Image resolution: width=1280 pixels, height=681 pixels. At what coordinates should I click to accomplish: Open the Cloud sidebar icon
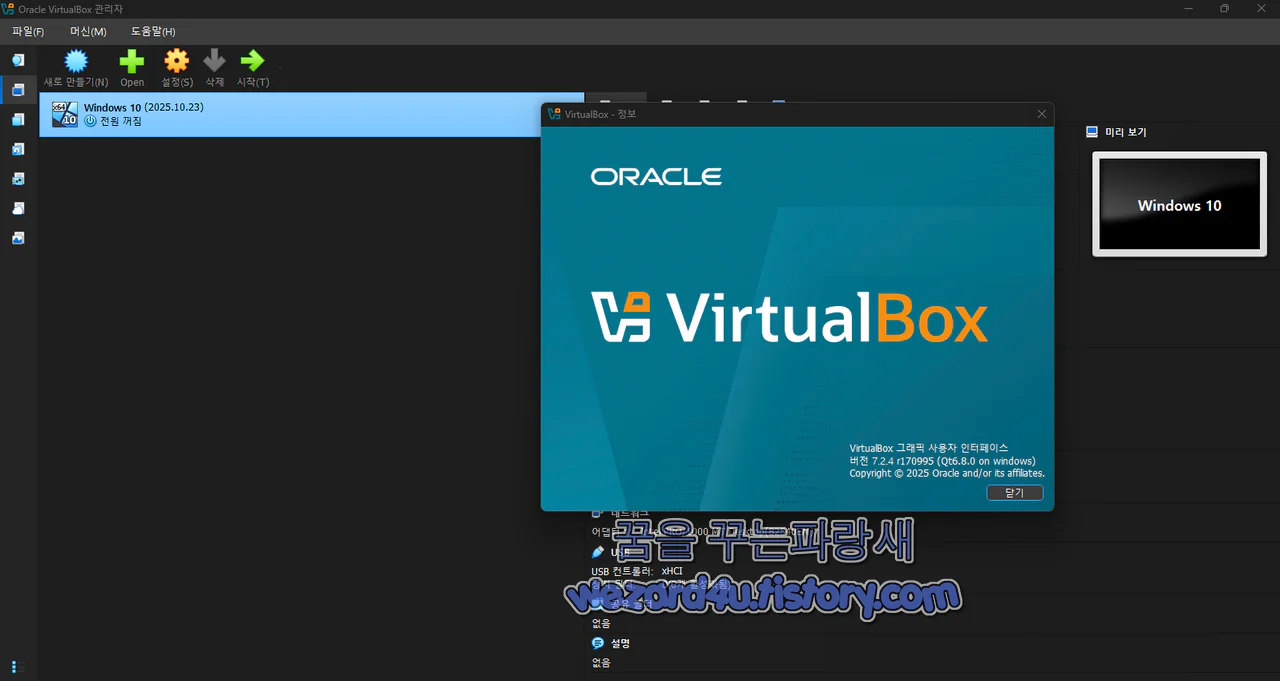[18, 208]
